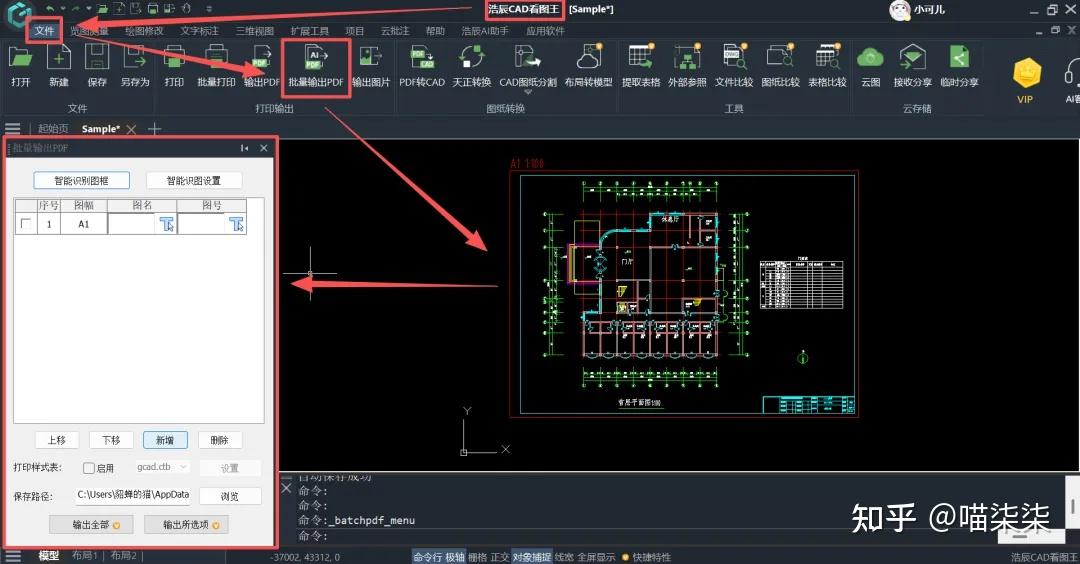The width and height of the screenshot is (1080, 564).
Task: Switch to the 起始页 document tab
Action: click(53, 129)
